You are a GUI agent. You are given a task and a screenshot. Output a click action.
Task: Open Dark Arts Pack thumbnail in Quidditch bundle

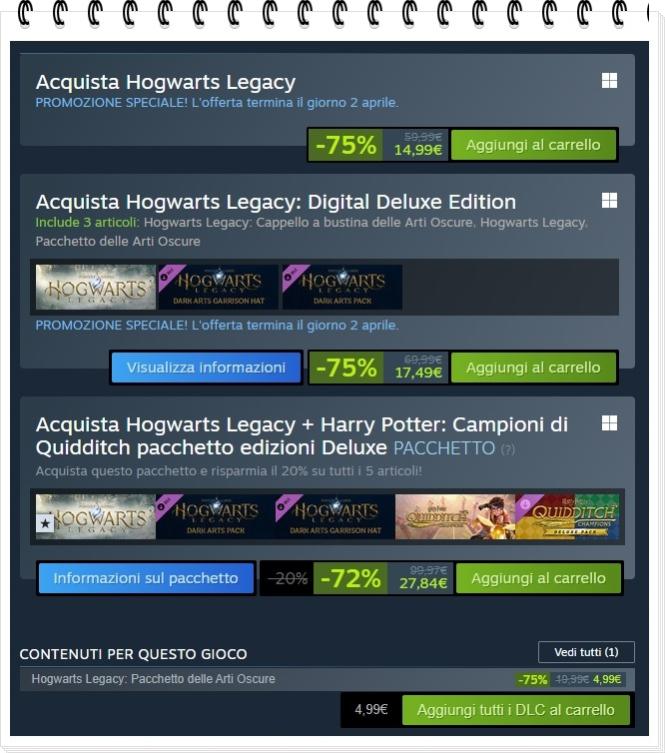[x=216, y=517]
